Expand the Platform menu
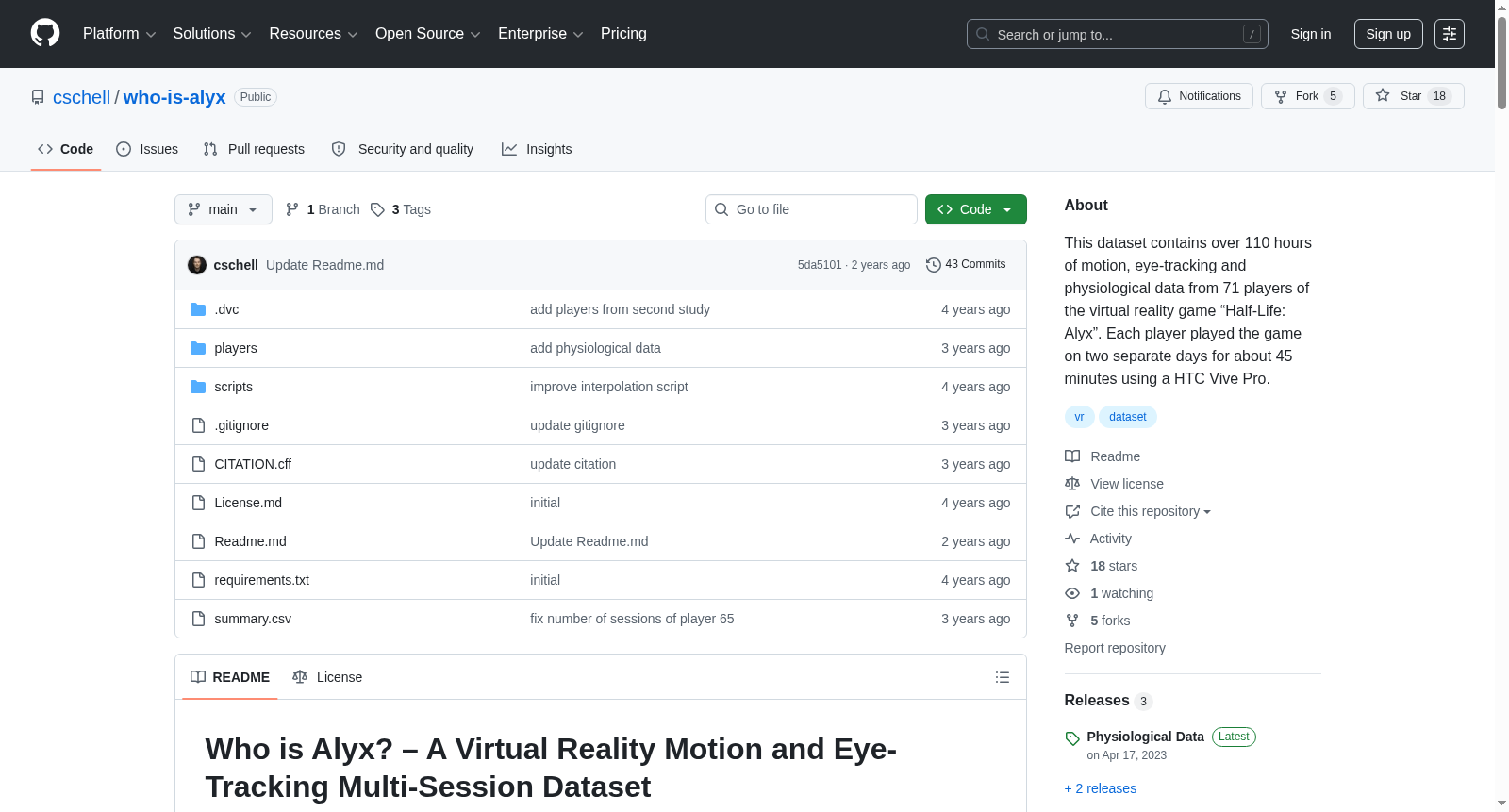Viewport: 1509px width, 812px height. (x=120, y=34)
